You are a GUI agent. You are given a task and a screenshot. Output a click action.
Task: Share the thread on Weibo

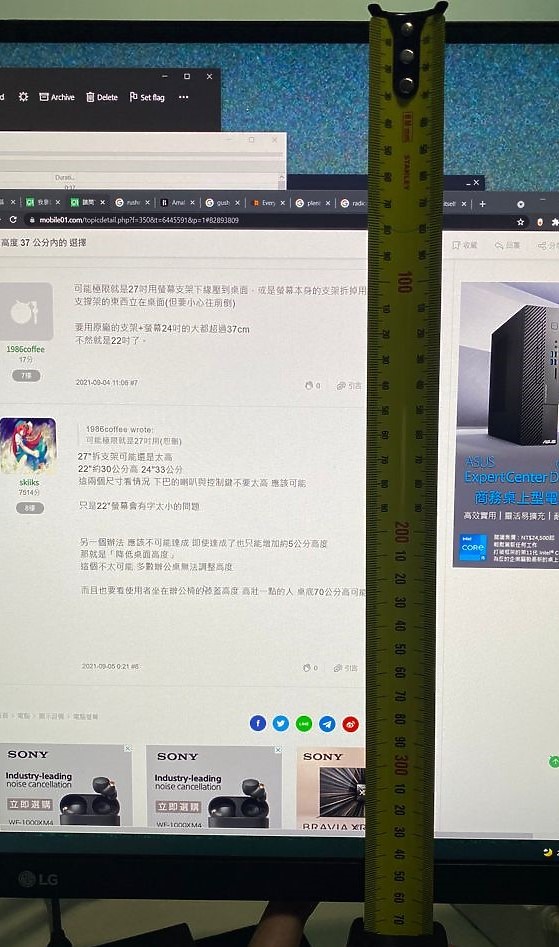[351, 724]
